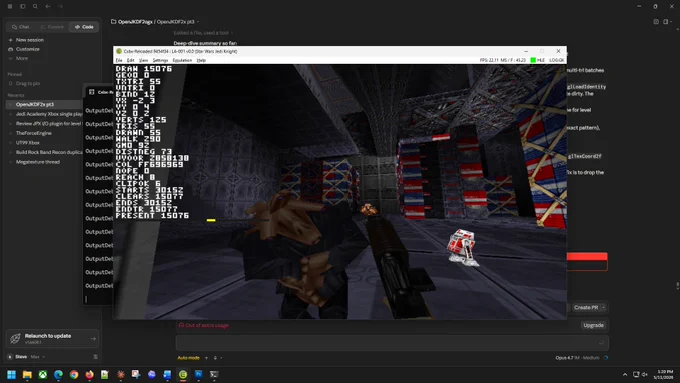Open Firefox from the taskbar
Image resolution: width=680 pixels, height=383 pixels.
coord(89,375)
